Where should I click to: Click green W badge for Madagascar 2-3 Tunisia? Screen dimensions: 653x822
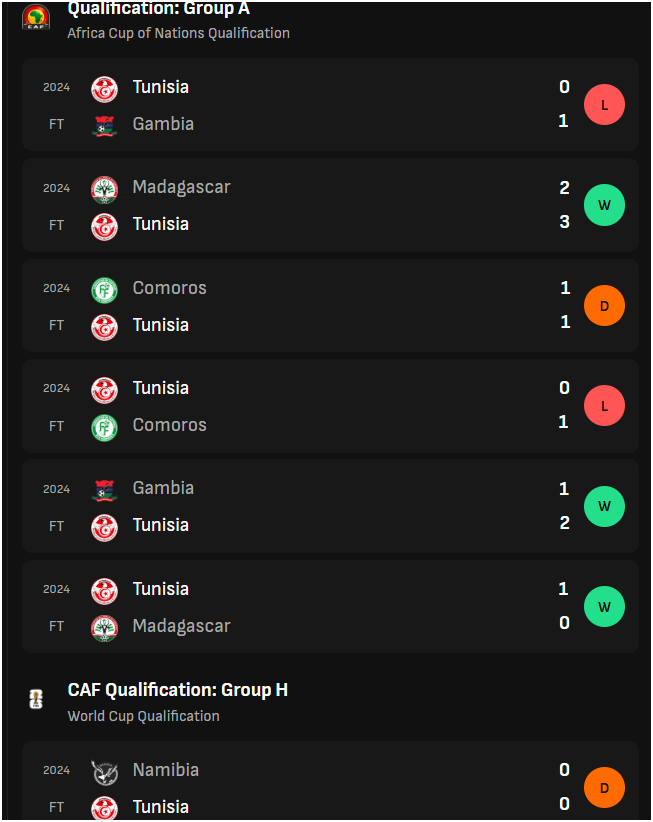click(x=604, y=205)
